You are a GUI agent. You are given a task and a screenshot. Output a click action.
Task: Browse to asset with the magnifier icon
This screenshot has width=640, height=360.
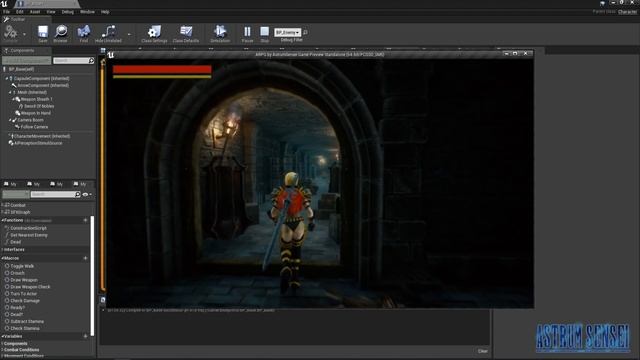click(x=60, y=33)
